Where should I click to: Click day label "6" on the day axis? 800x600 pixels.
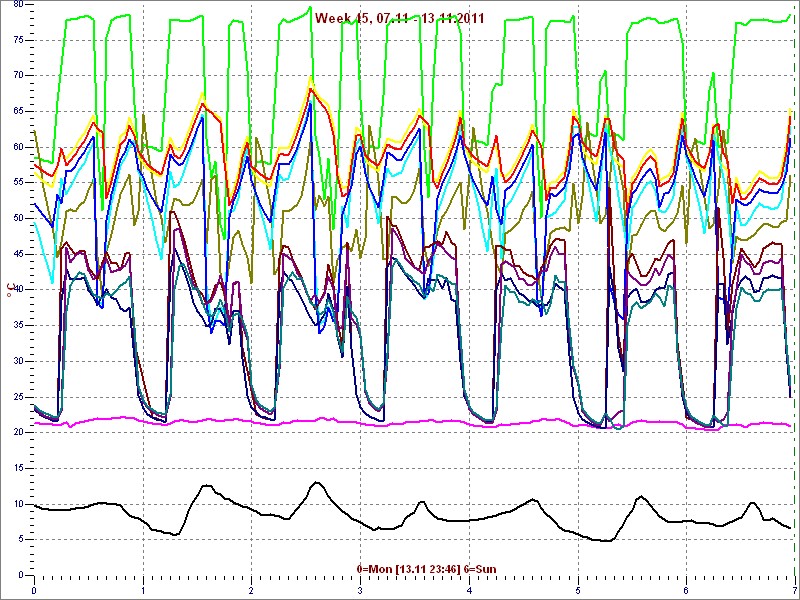687,591
